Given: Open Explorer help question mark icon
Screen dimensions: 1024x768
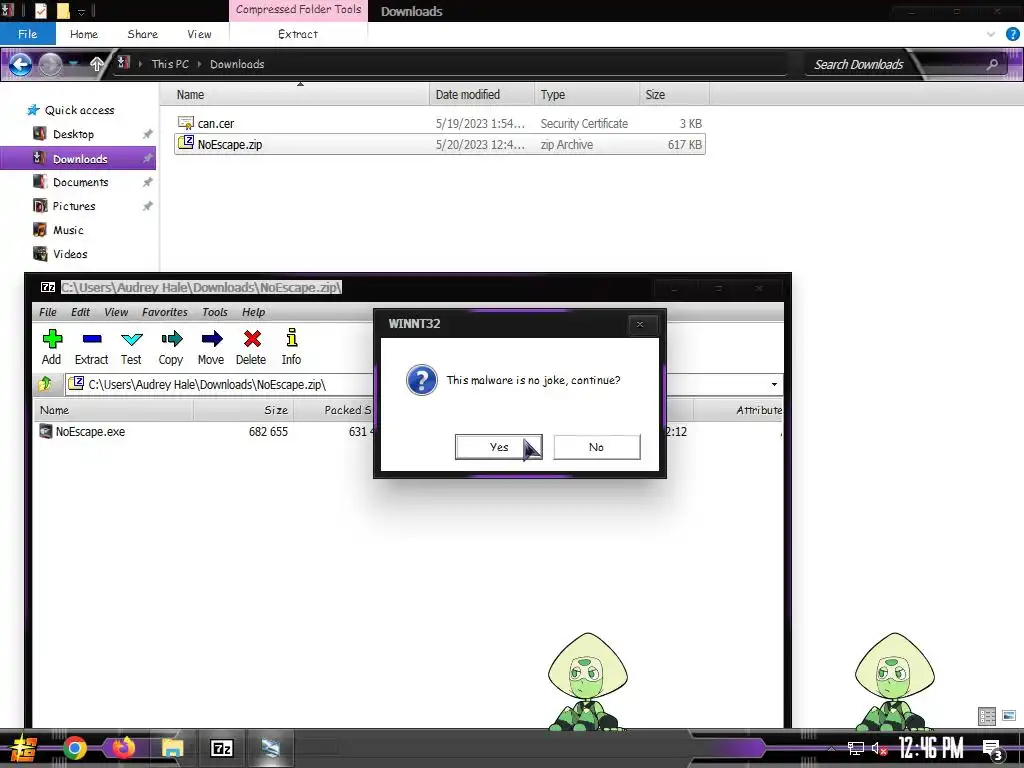Looking at the screenshot, I should tap(1013, 34).
